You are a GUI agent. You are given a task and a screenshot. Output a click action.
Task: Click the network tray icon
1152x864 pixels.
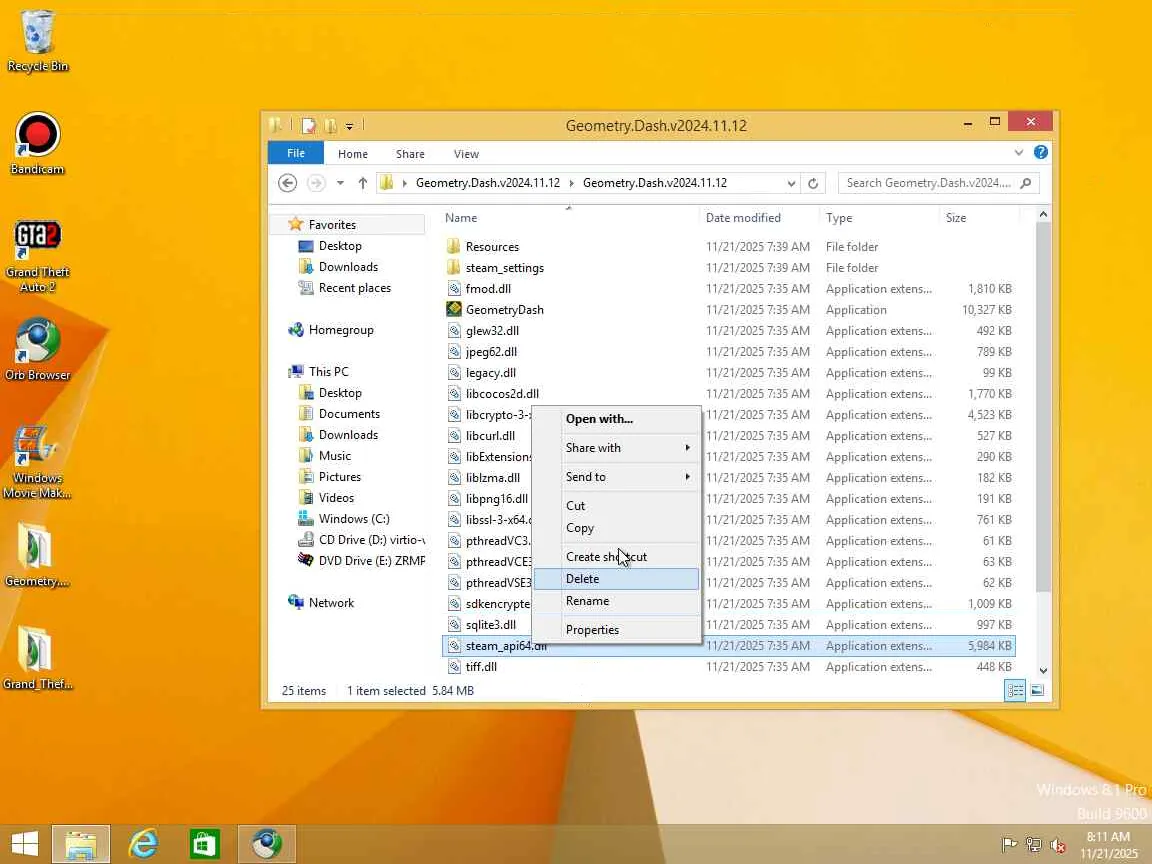[x=1034, y=845]
